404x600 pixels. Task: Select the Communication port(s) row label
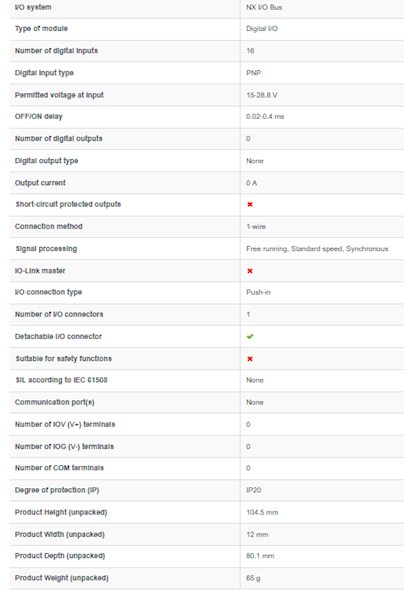coord(54,402)
